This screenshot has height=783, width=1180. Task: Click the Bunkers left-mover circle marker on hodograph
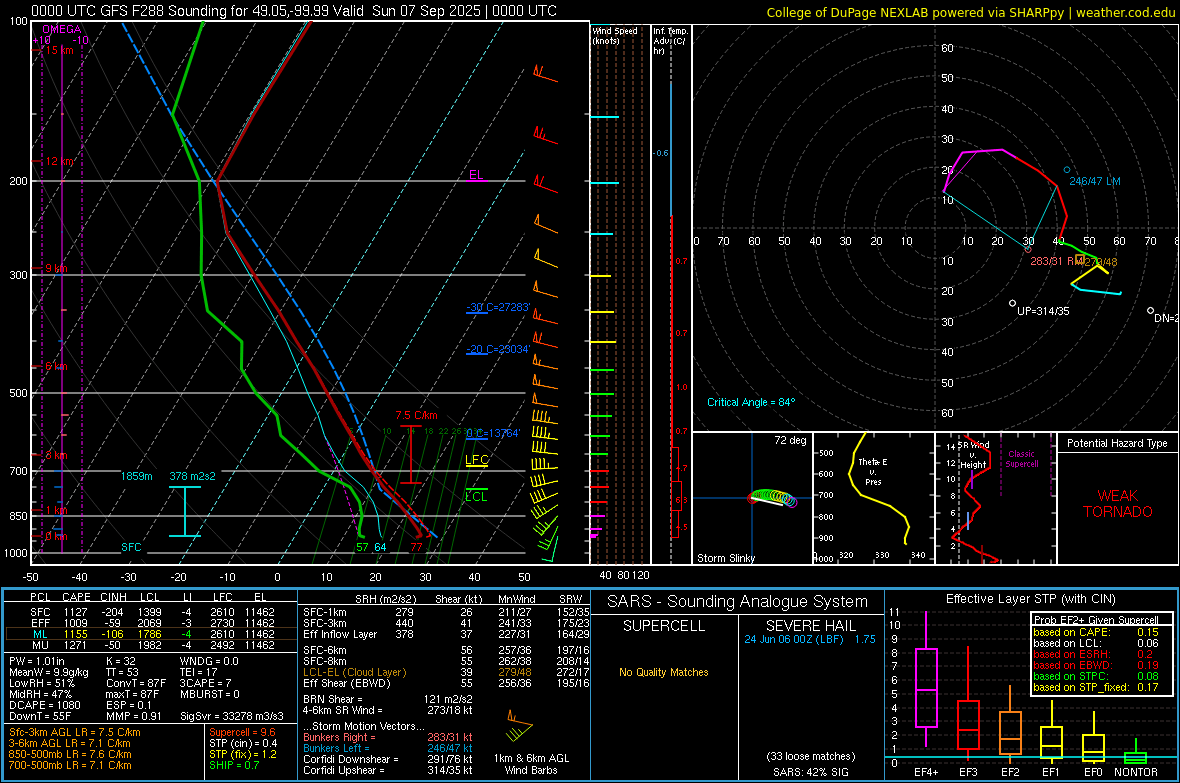tap(1066, 170)
